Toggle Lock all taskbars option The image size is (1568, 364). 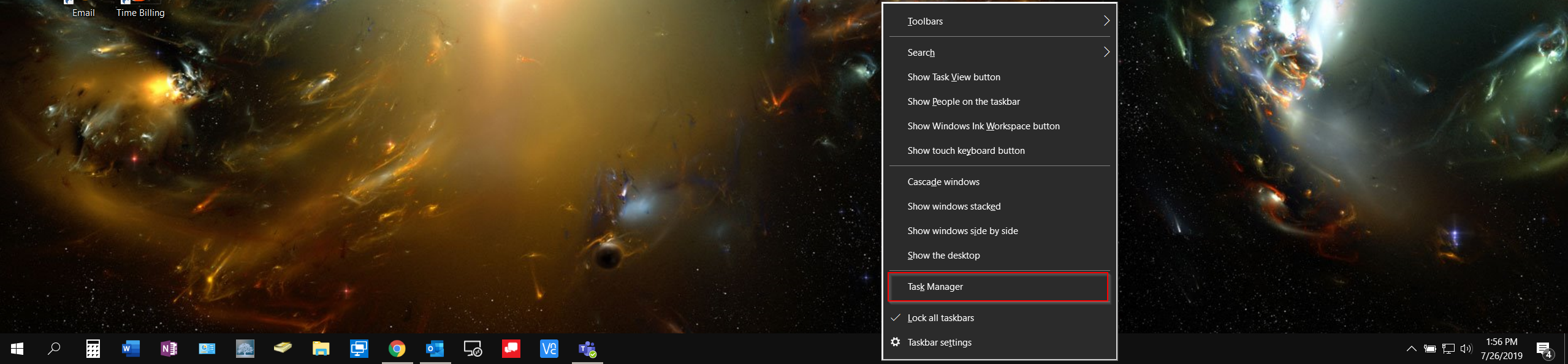(x=999, y=318)
